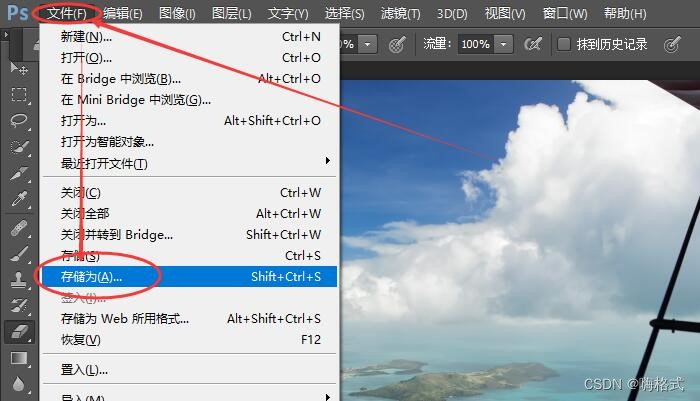700x401 pixels.
Task: Open the 图像(I) menu
Action: [x=177, y=13]
